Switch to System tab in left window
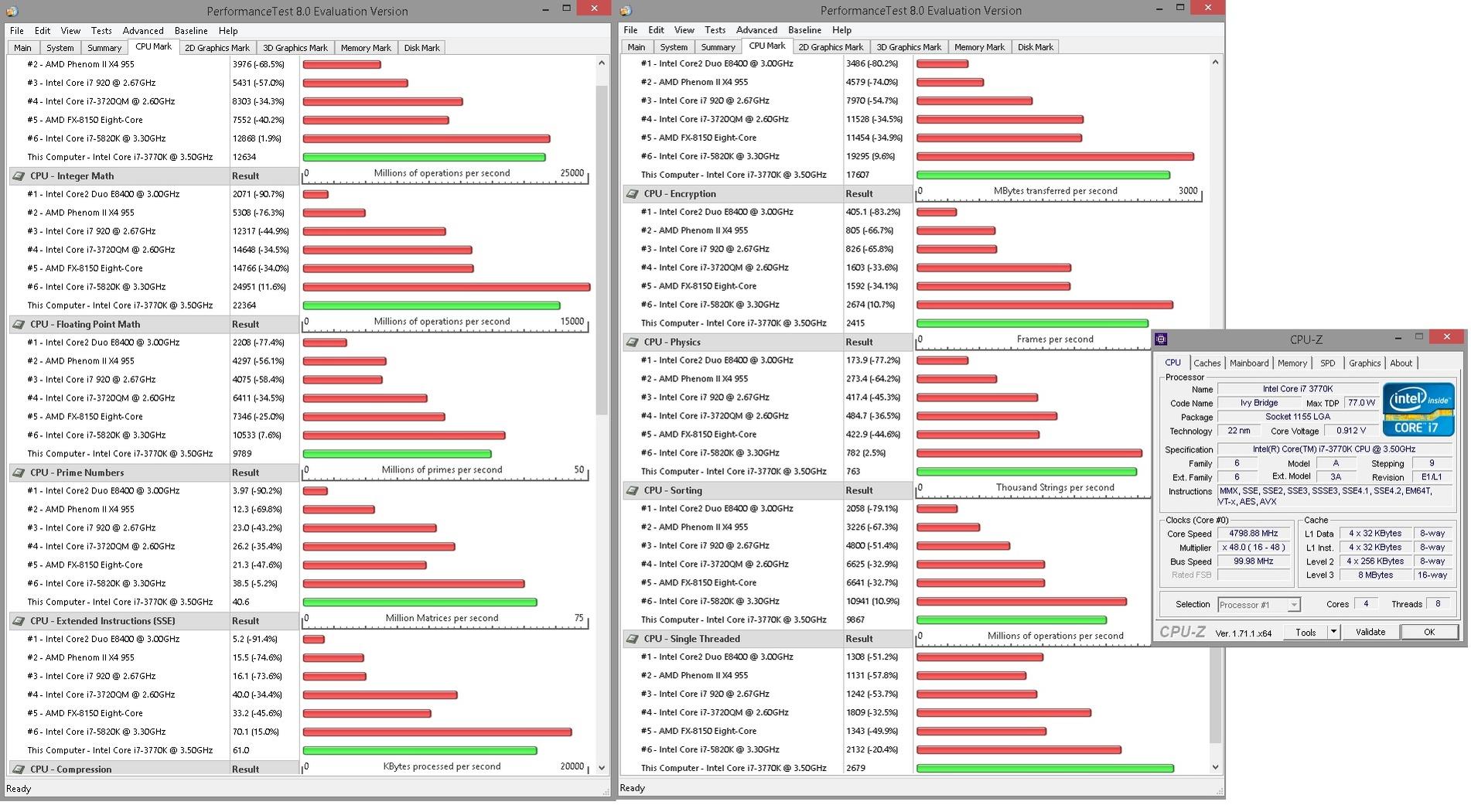The image size is (1471, 812). point(60,48)
